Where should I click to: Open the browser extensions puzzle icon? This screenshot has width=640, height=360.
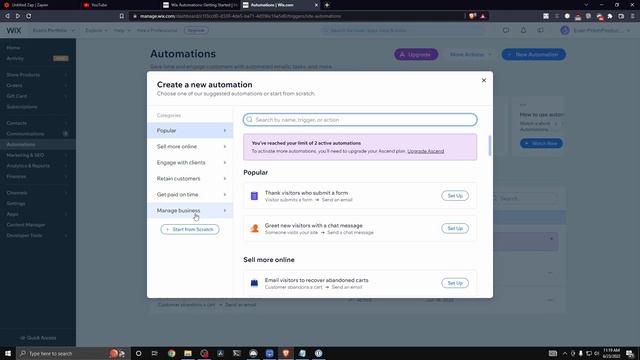click(x=610, y=16)
